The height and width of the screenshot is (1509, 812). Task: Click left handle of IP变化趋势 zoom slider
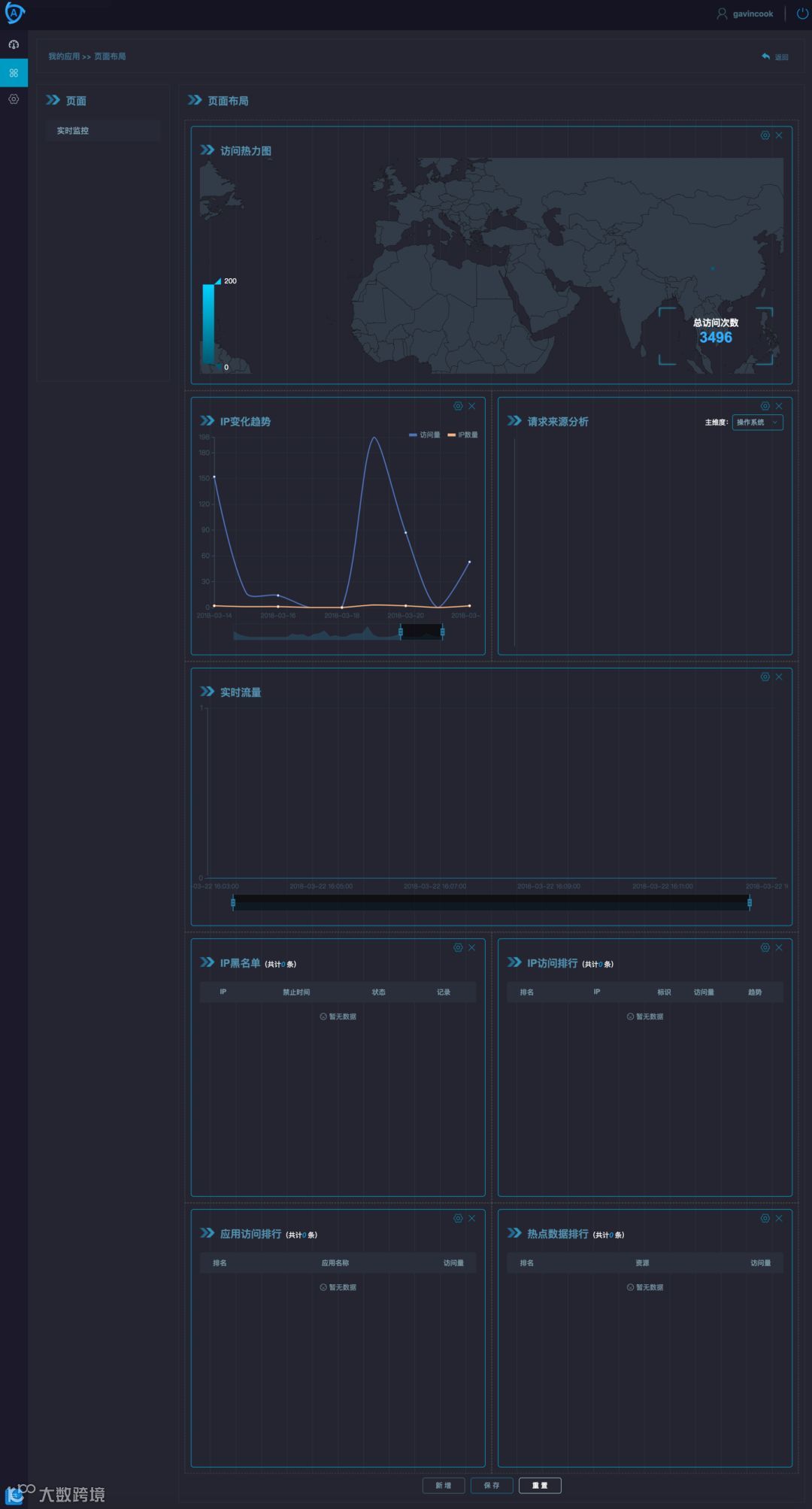tap(400, 632)
